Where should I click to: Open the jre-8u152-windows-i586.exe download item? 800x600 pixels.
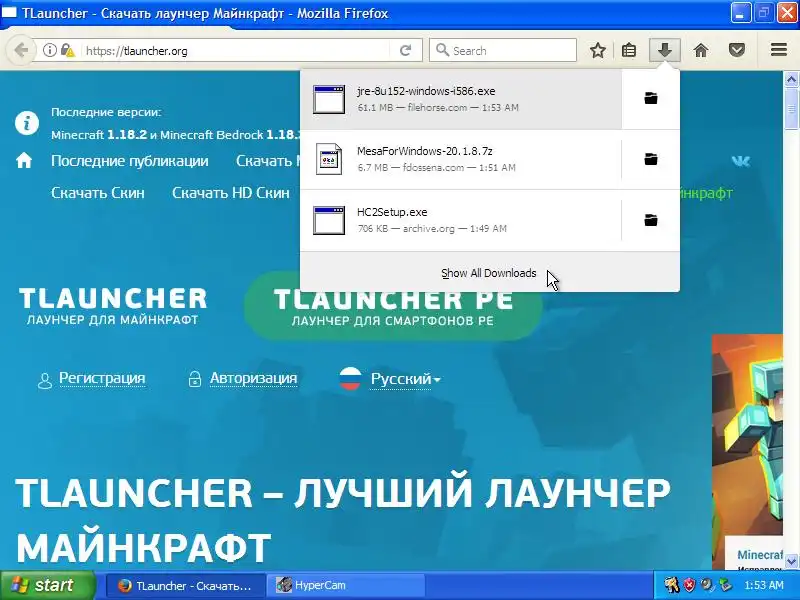point(461,99)
